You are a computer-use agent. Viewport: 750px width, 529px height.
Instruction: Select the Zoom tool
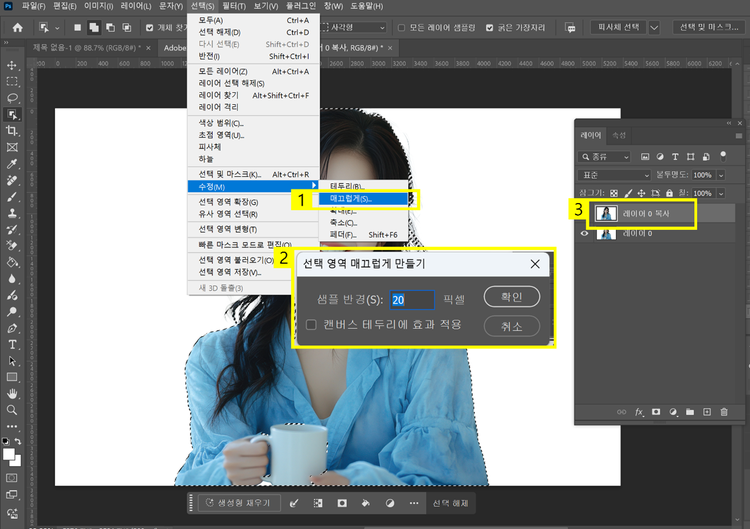coord(12,410)
